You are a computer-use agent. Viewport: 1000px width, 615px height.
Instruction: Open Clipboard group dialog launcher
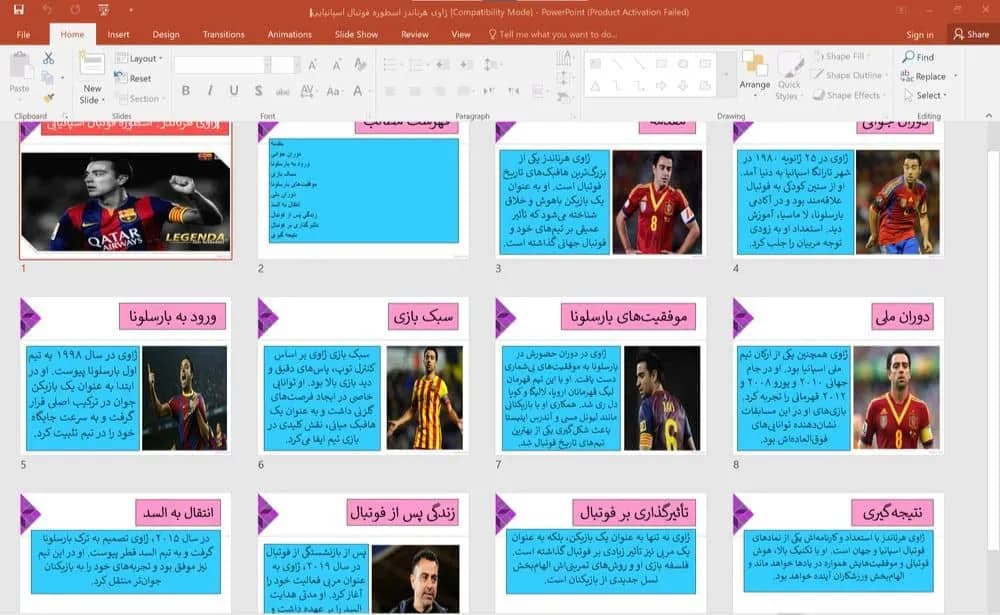[x=65, y=116]
